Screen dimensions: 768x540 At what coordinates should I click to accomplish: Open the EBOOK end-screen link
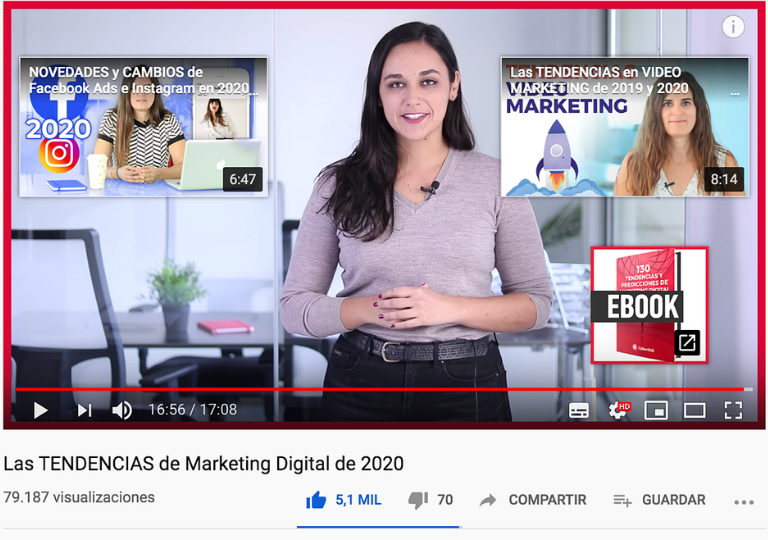point(649,305)
